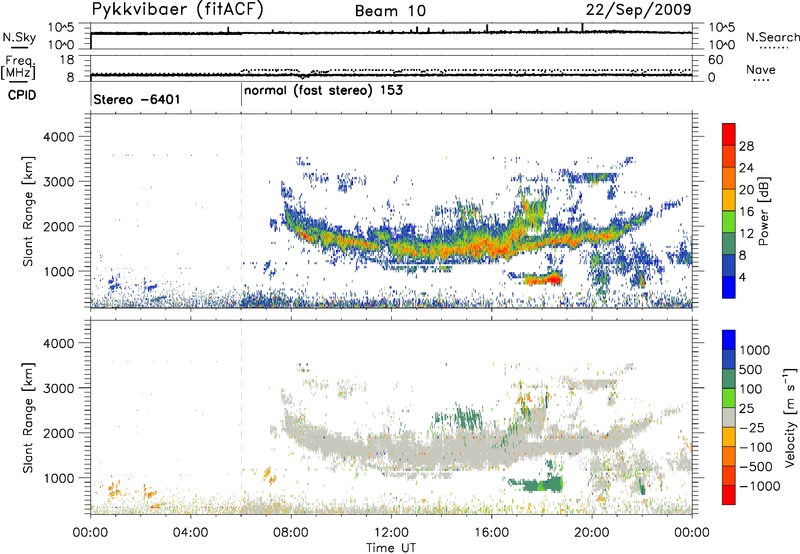The width and height of the screenshot is (800, 554).
Task: Click the date 22/Sep/2009
Action: click(638, 10)
